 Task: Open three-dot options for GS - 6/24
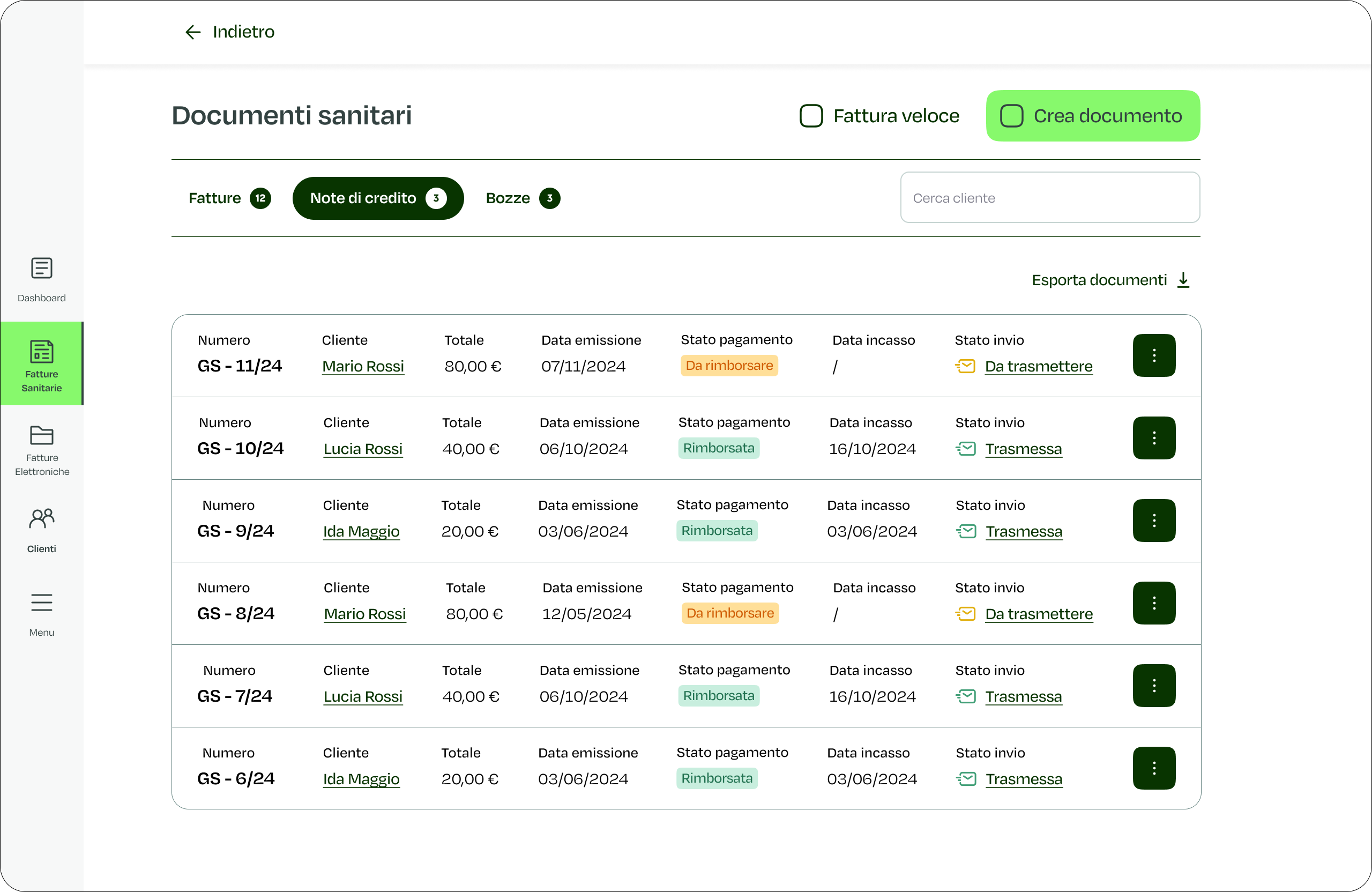point(1153,768)
